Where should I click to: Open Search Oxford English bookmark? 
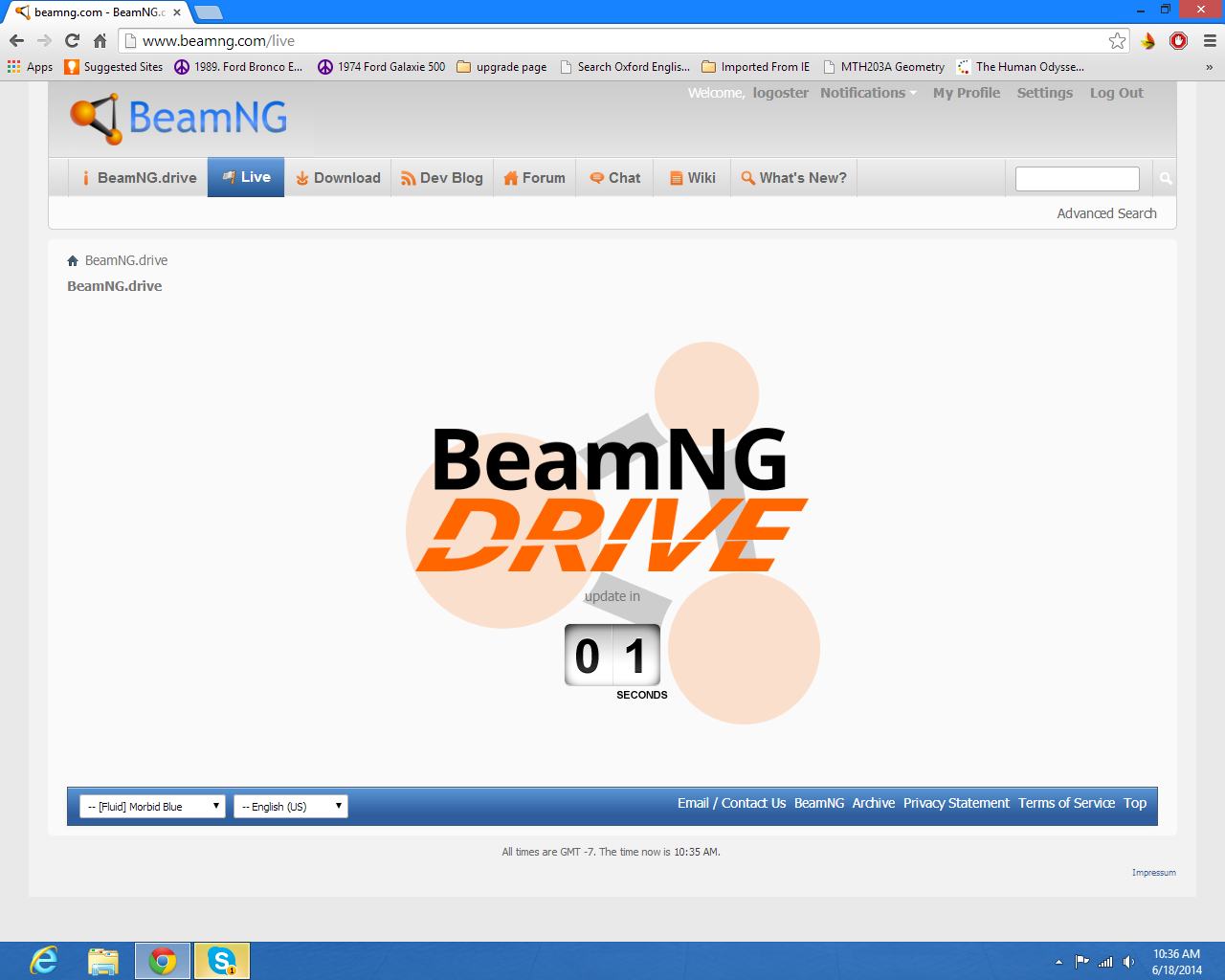pos(624,67)
